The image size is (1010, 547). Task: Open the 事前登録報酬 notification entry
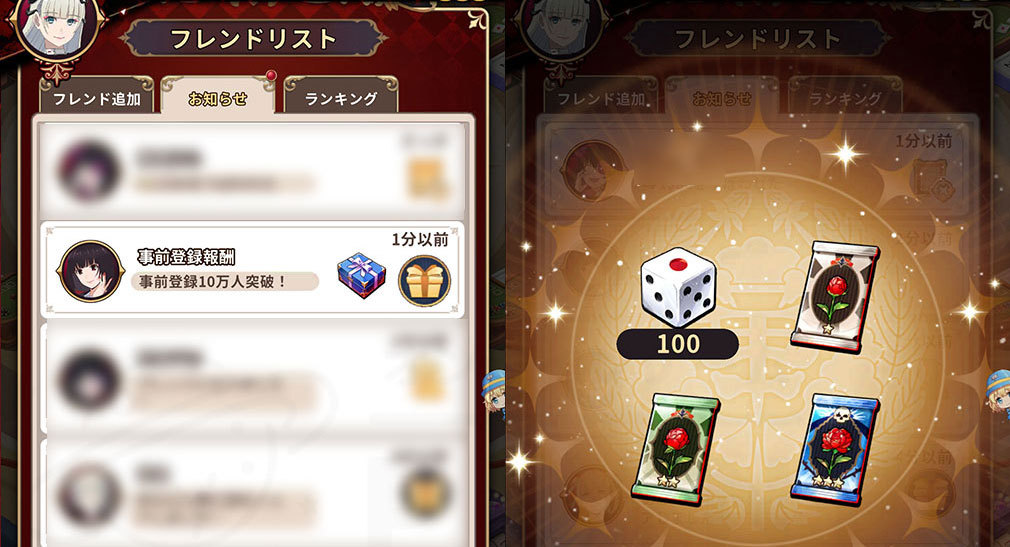[253, 270]
